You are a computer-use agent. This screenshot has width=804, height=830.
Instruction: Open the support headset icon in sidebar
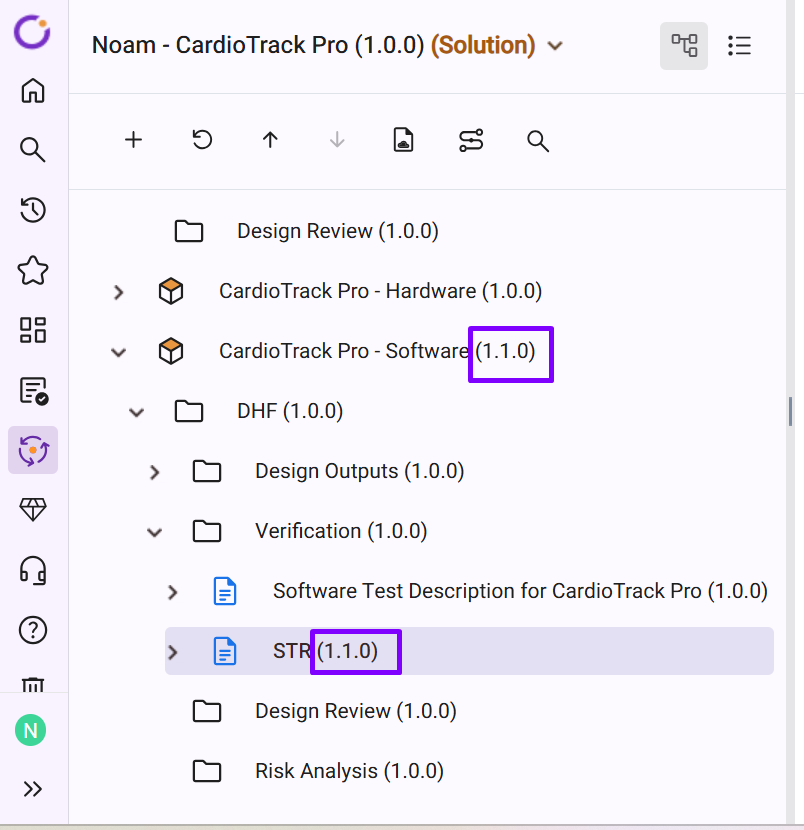33,570
